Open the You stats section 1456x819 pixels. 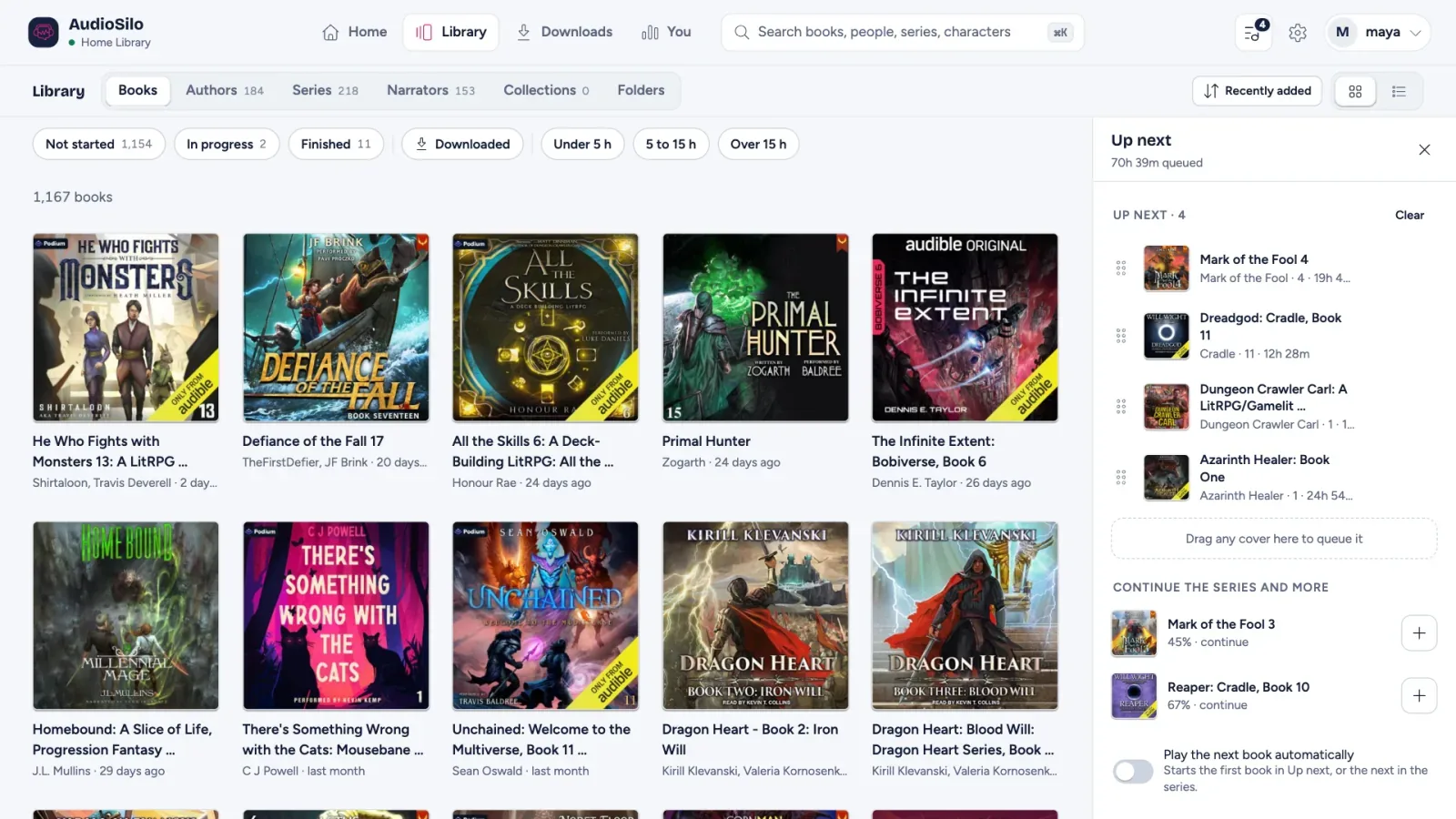(x=666, y=32)
